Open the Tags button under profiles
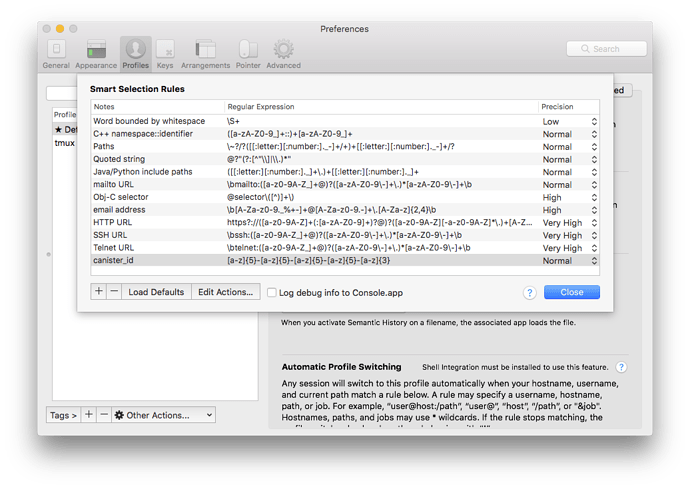Image resolution: width=690 pixels, height=488 pixels. pos(63,415)
